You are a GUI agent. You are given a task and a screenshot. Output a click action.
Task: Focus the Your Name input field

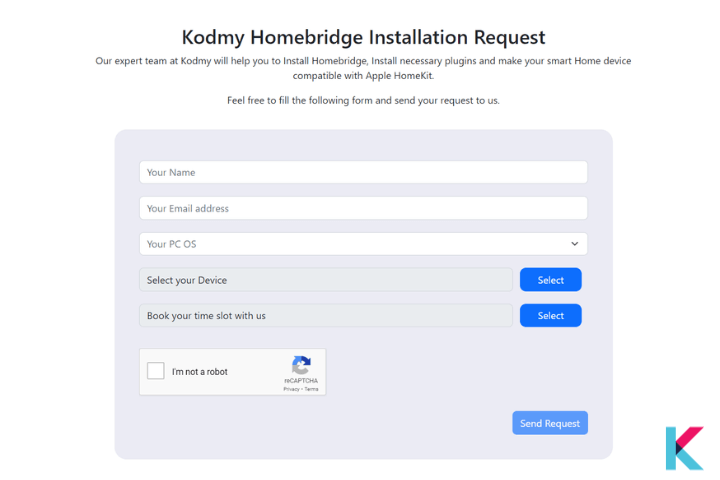click(363, 172)
